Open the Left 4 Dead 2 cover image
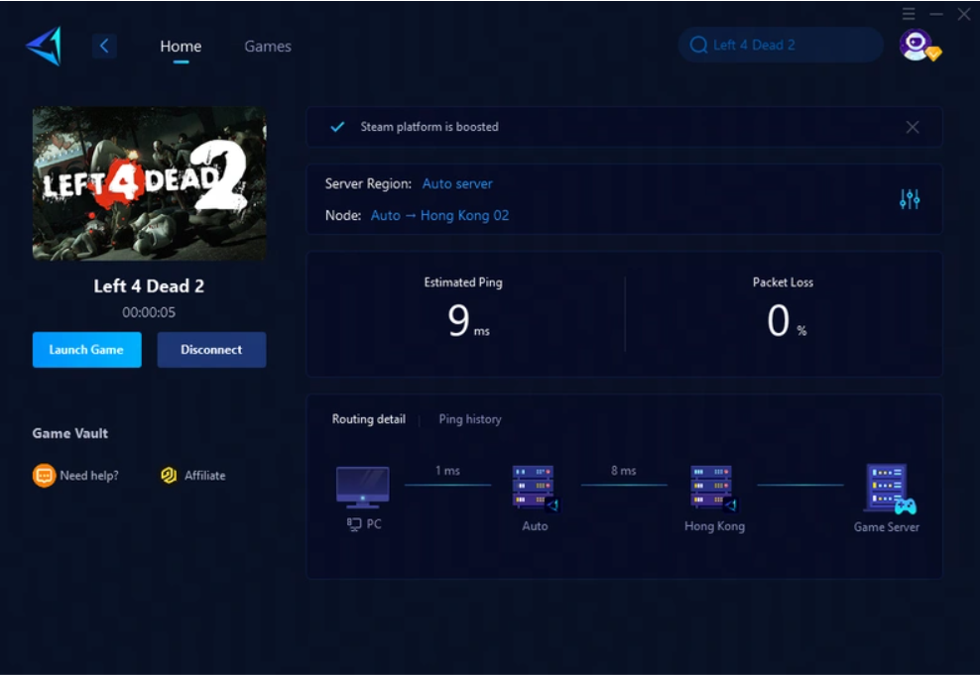Viewport: 980px width, 675px height. point(149,183)
